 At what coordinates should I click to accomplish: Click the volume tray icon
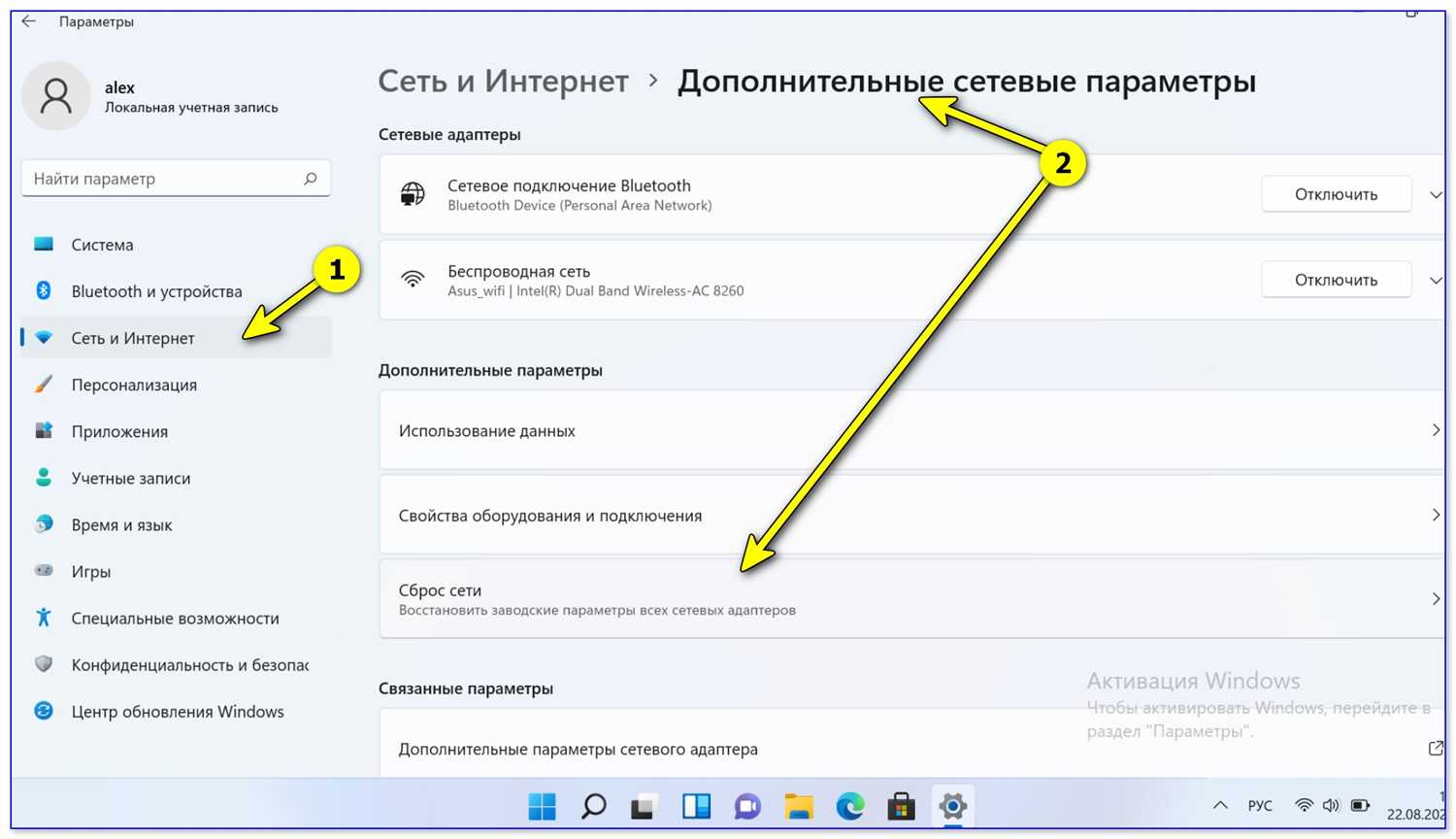pyautogui.click(x=1332, y=805)
